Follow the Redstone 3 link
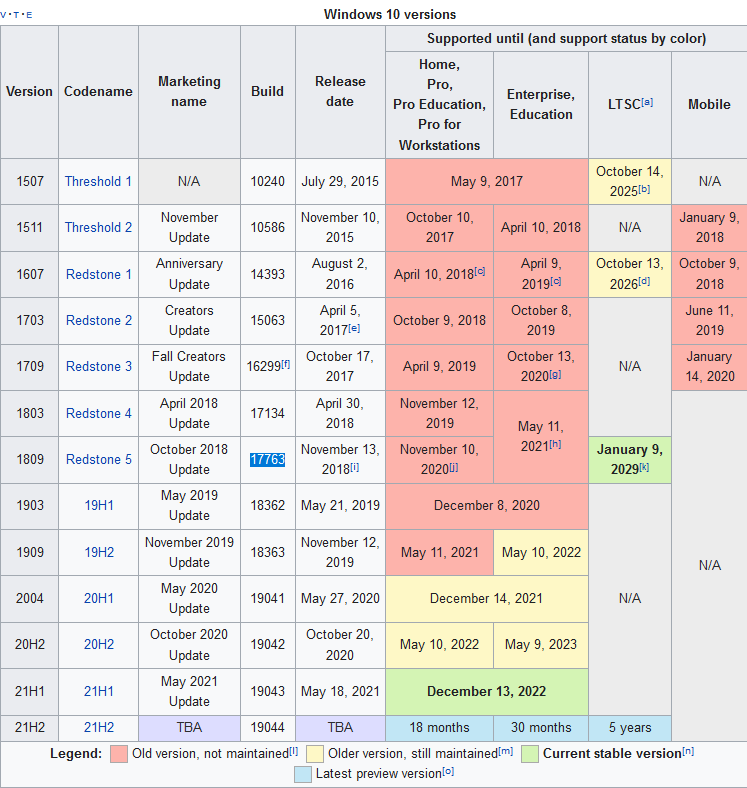The width and height of the screenshot is (747, 788). [x=99, y=366]
